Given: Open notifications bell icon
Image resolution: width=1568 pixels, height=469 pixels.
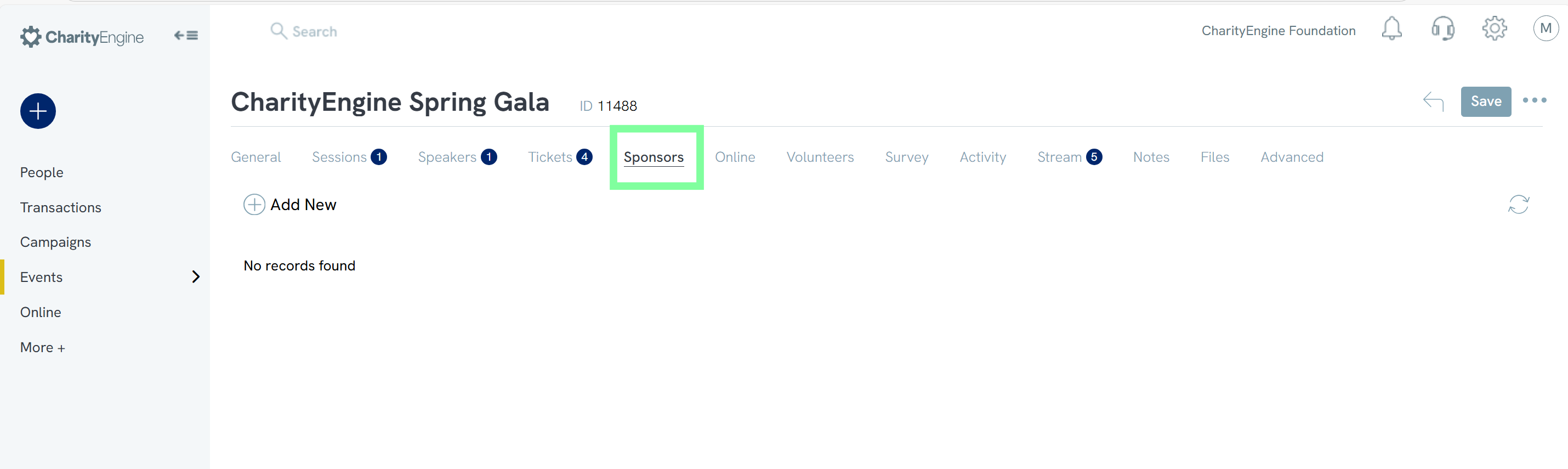Looking at the screenshot, I should (1391, 29).
